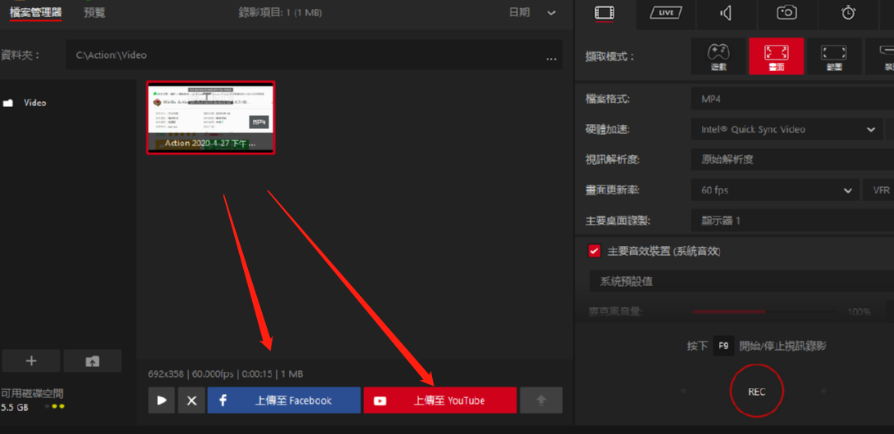Open the LIVE streaming tab

point(665,13)
